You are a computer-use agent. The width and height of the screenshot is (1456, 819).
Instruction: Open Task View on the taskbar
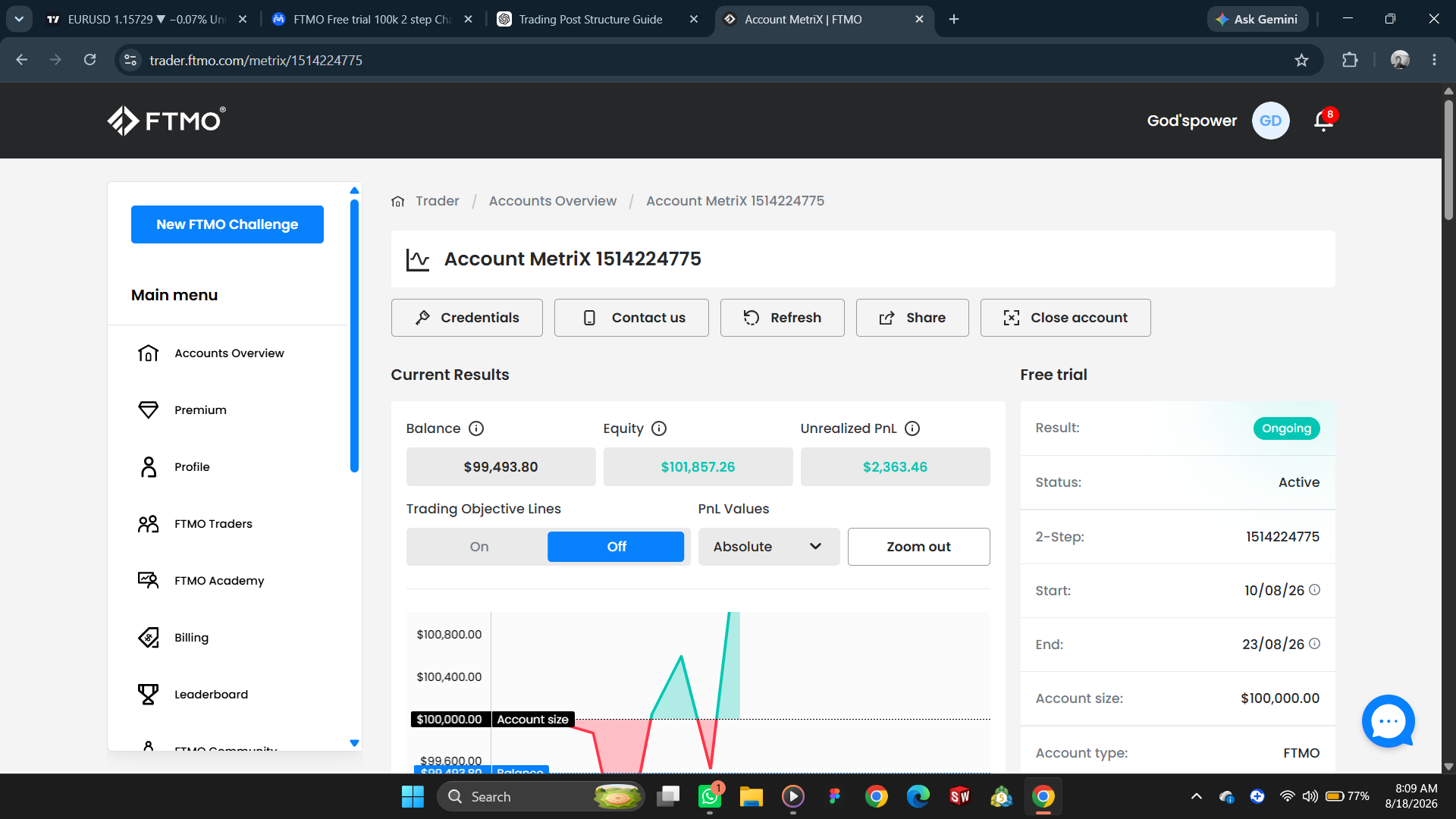(x=668, y=796)
